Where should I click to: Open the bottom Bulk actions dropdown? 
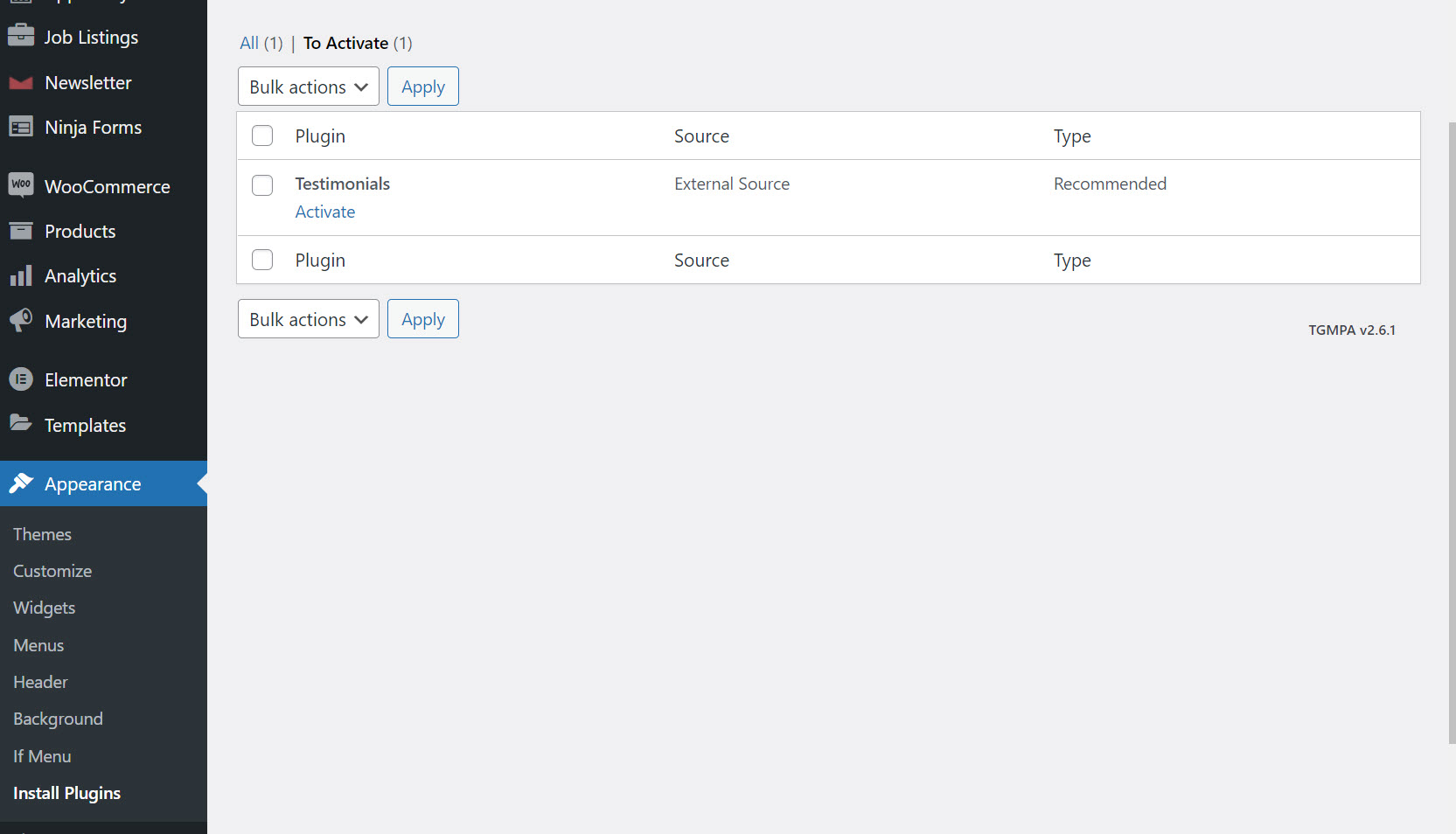309,319
